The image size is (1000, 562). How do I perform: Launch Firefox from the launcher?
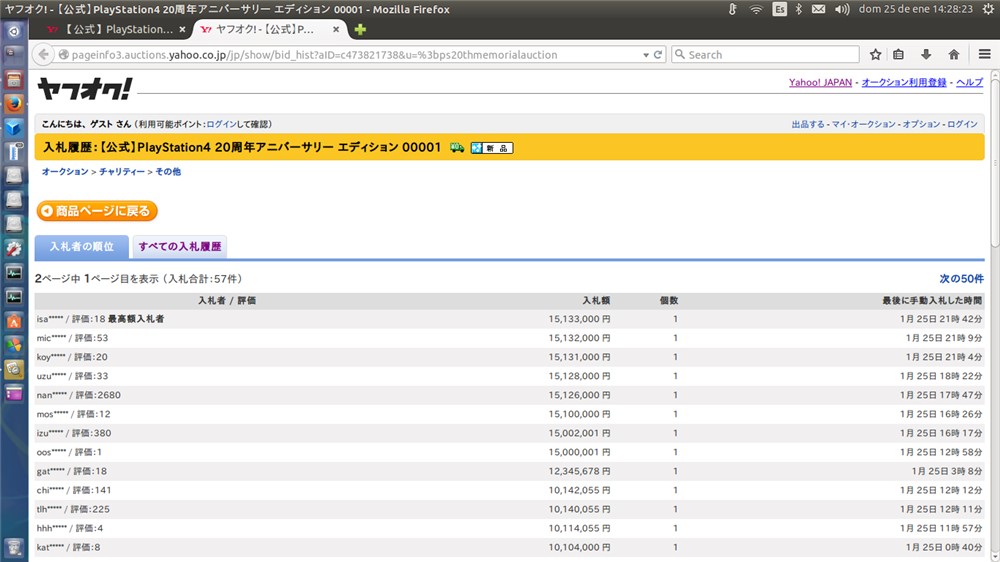14,103
